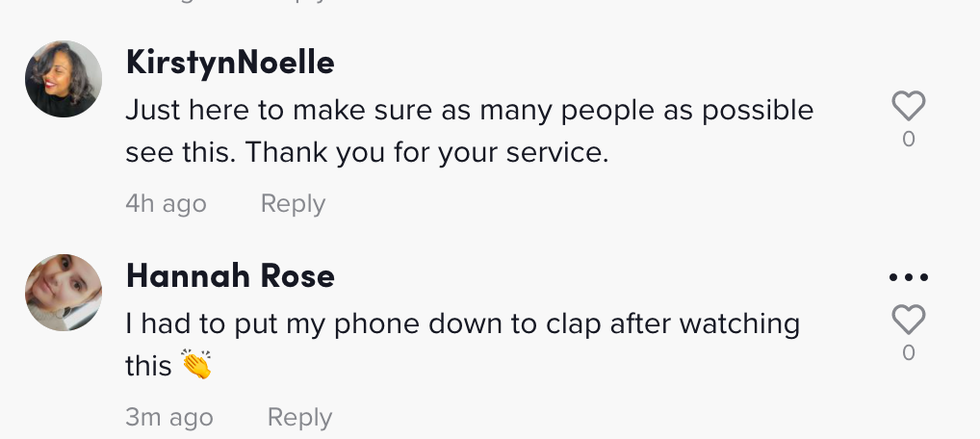Click the word 'this' beside the clap emoji
This screenshot has height=439, width=980.
[149, 366]
